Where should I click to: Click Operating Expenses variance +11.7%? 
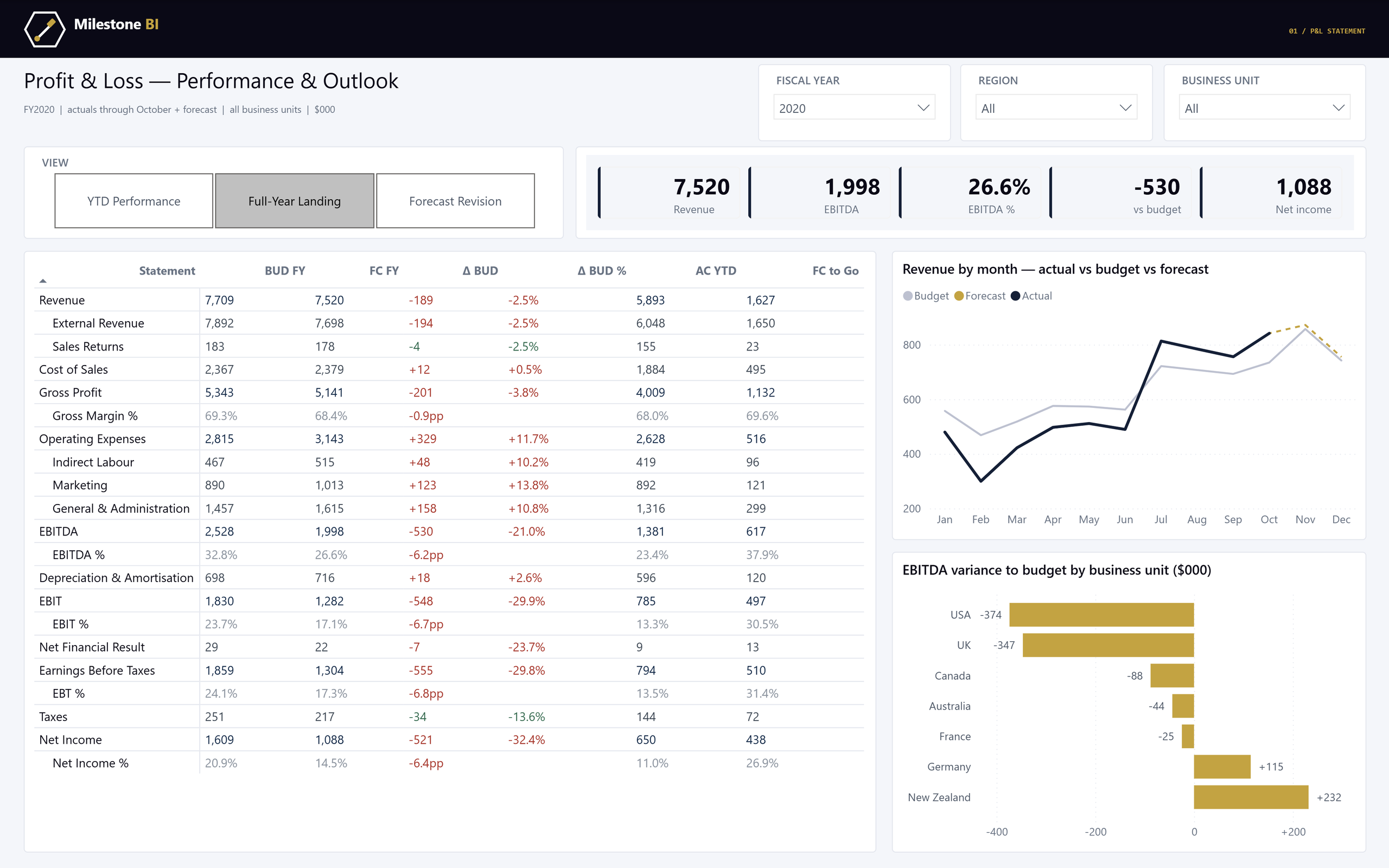tap(528, 438)
